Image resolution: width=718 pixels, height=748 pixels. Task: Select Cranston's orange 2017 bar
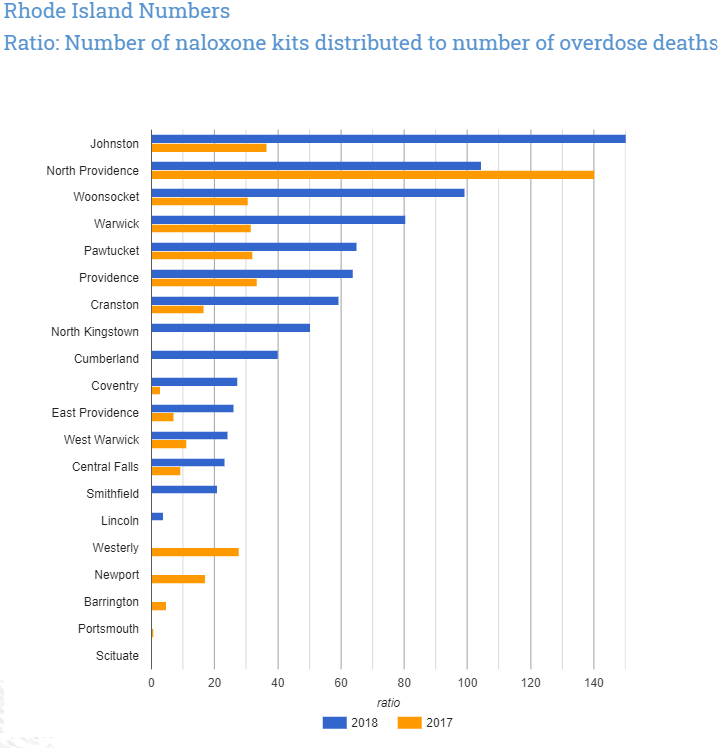[177, 310]
